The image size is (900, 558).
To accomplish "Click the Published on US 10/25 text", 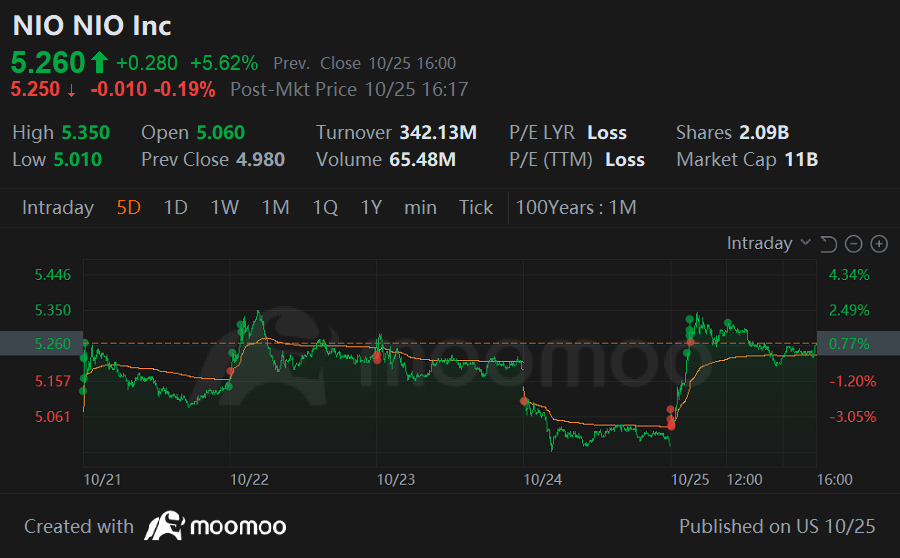I will click(x=777, y=526).
